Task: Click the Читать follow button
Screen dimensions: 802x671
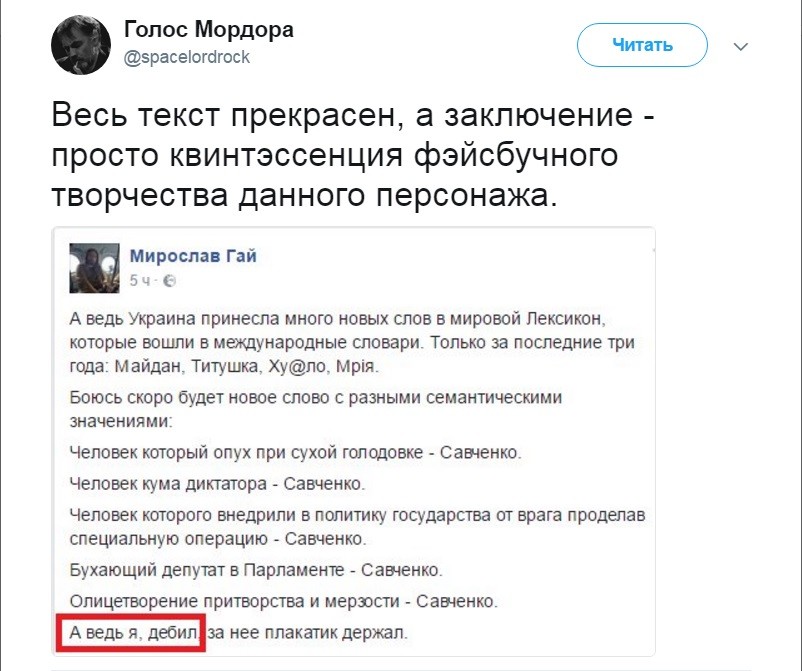Action: [x=642, y=45]
